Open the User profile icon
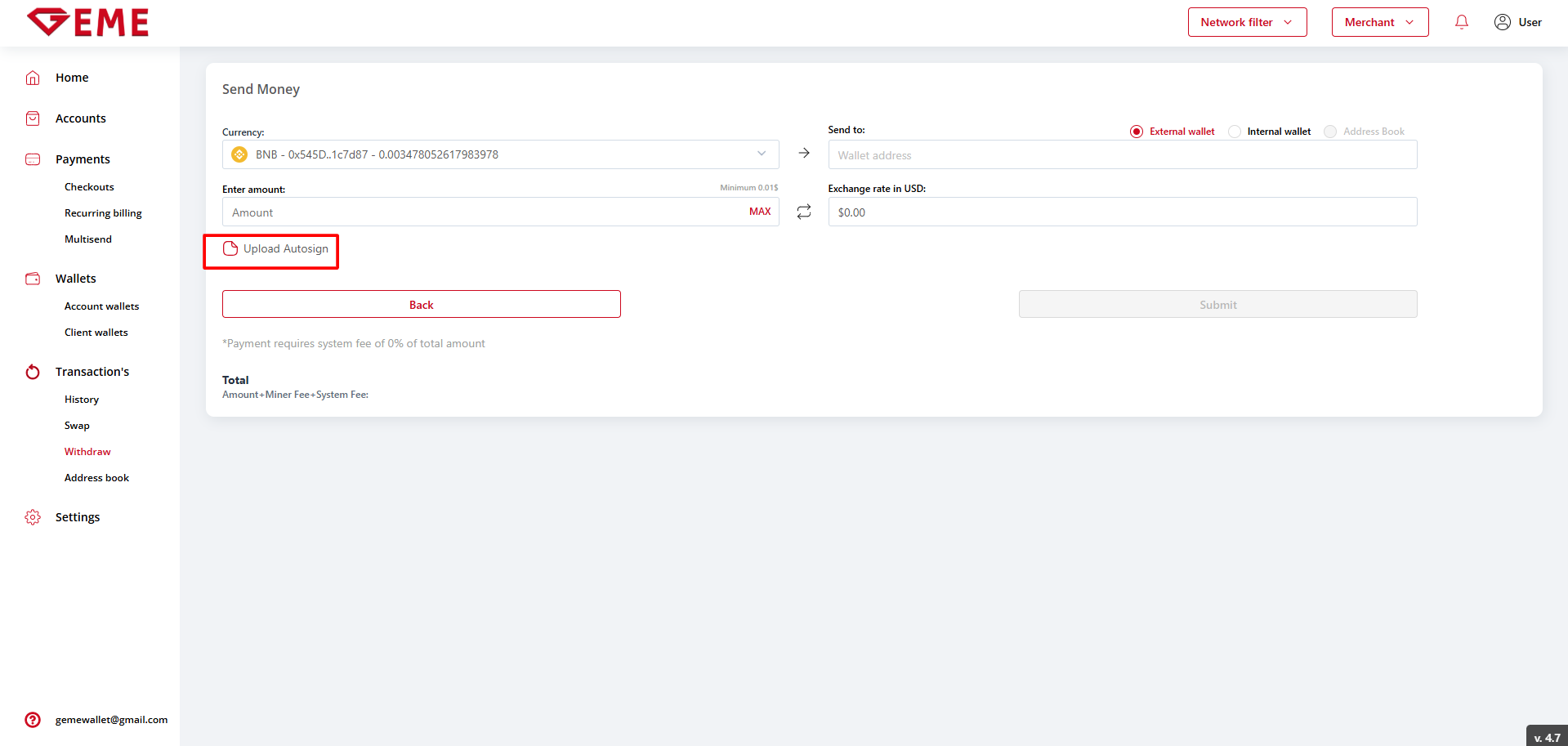 coord(1502,22)
